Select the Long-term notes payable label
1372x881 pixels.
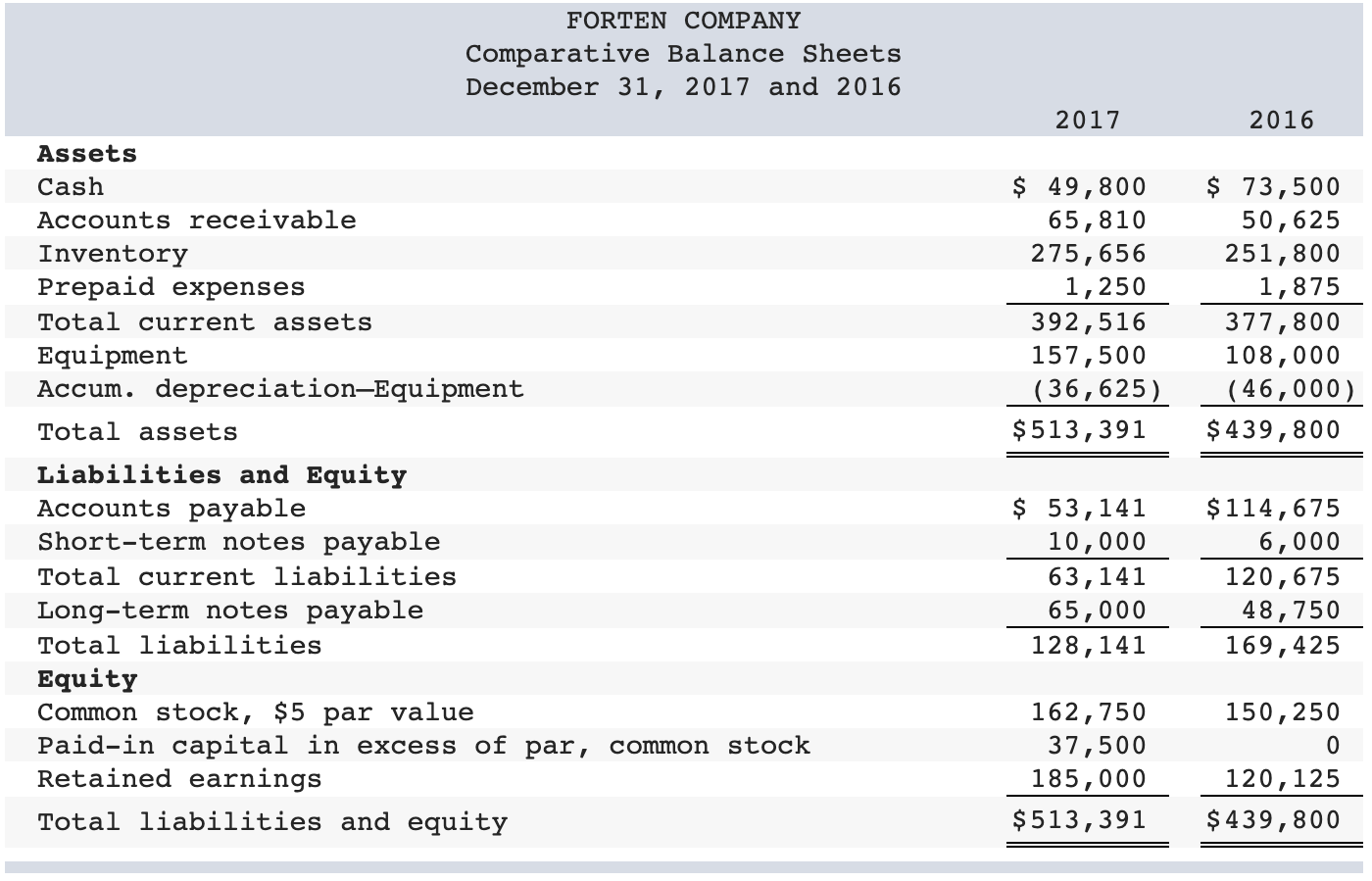click(230, 611)
